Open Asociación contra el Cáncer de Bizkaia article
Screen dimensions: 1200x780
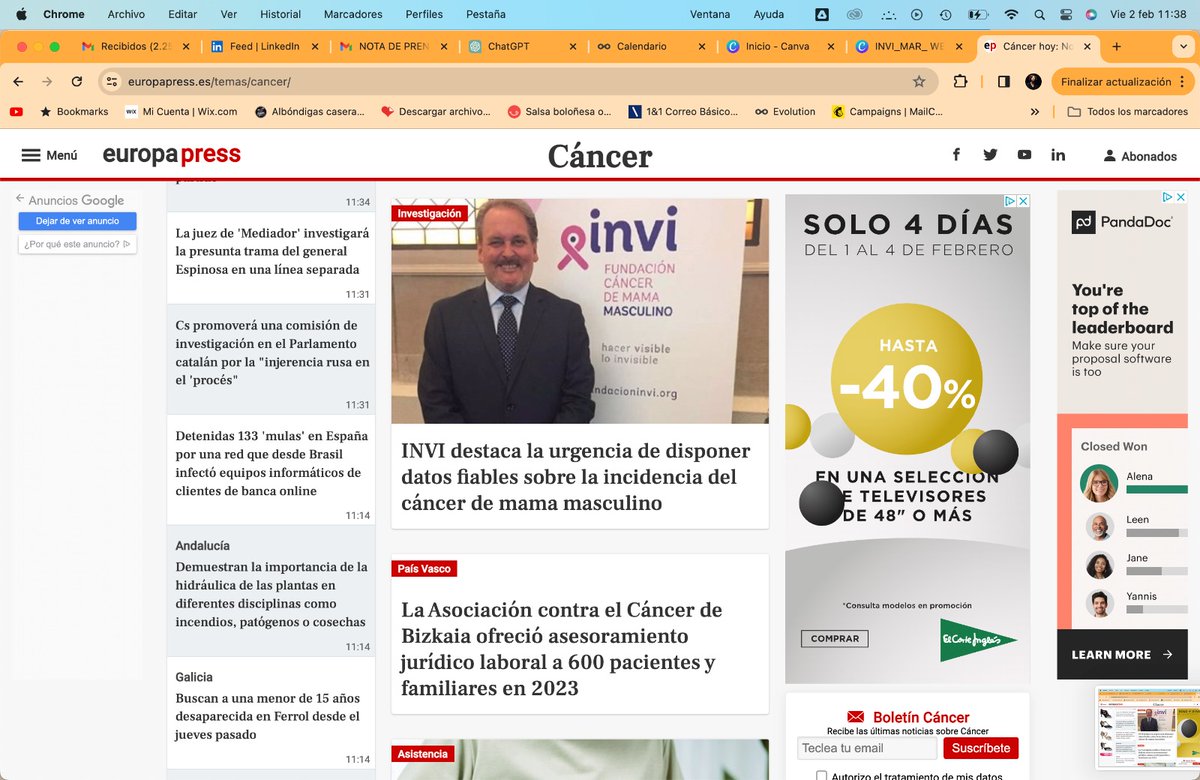tap(561, 649)
